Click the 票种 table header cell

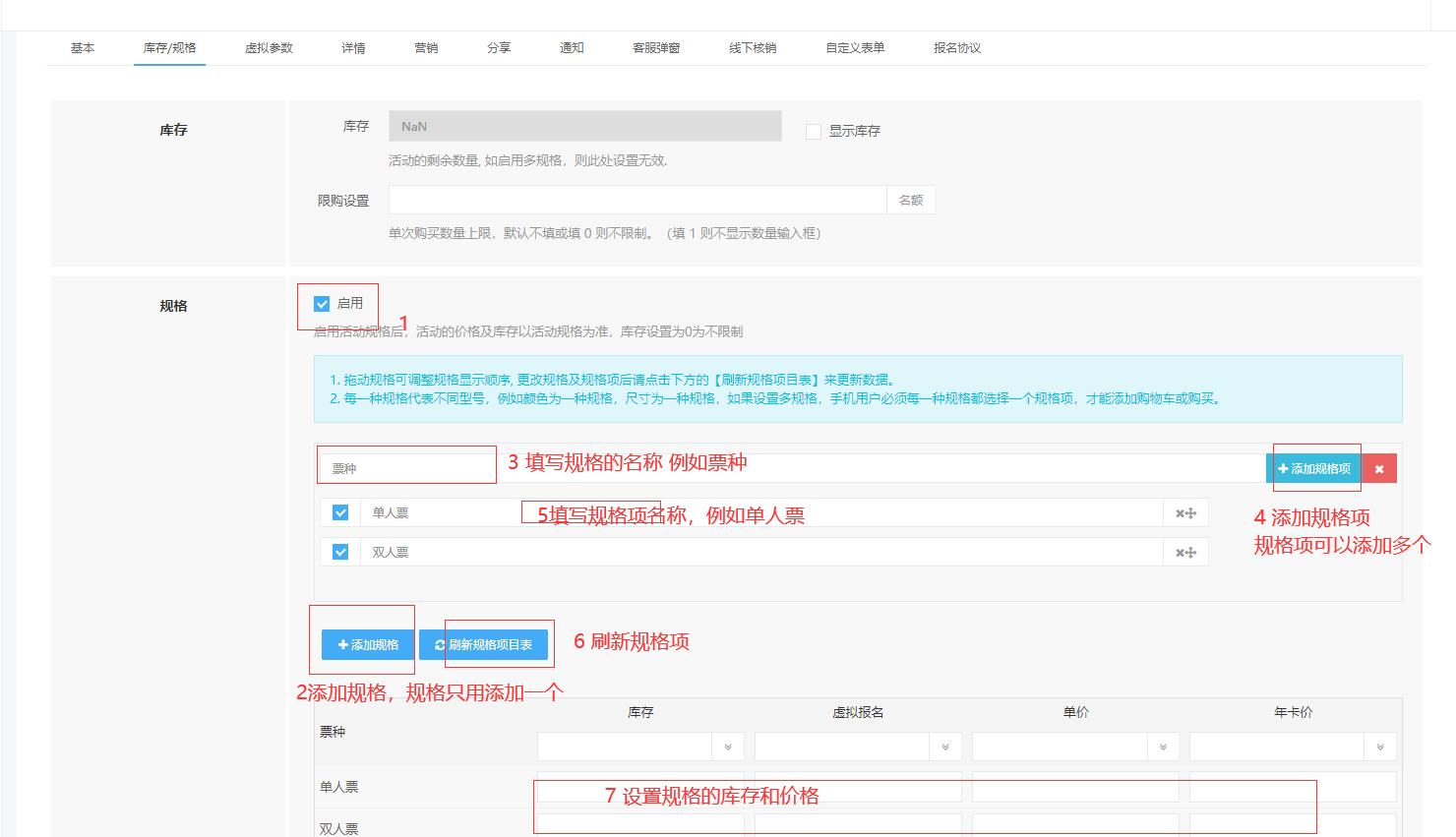pyautogui.click(x=333, y=732)
